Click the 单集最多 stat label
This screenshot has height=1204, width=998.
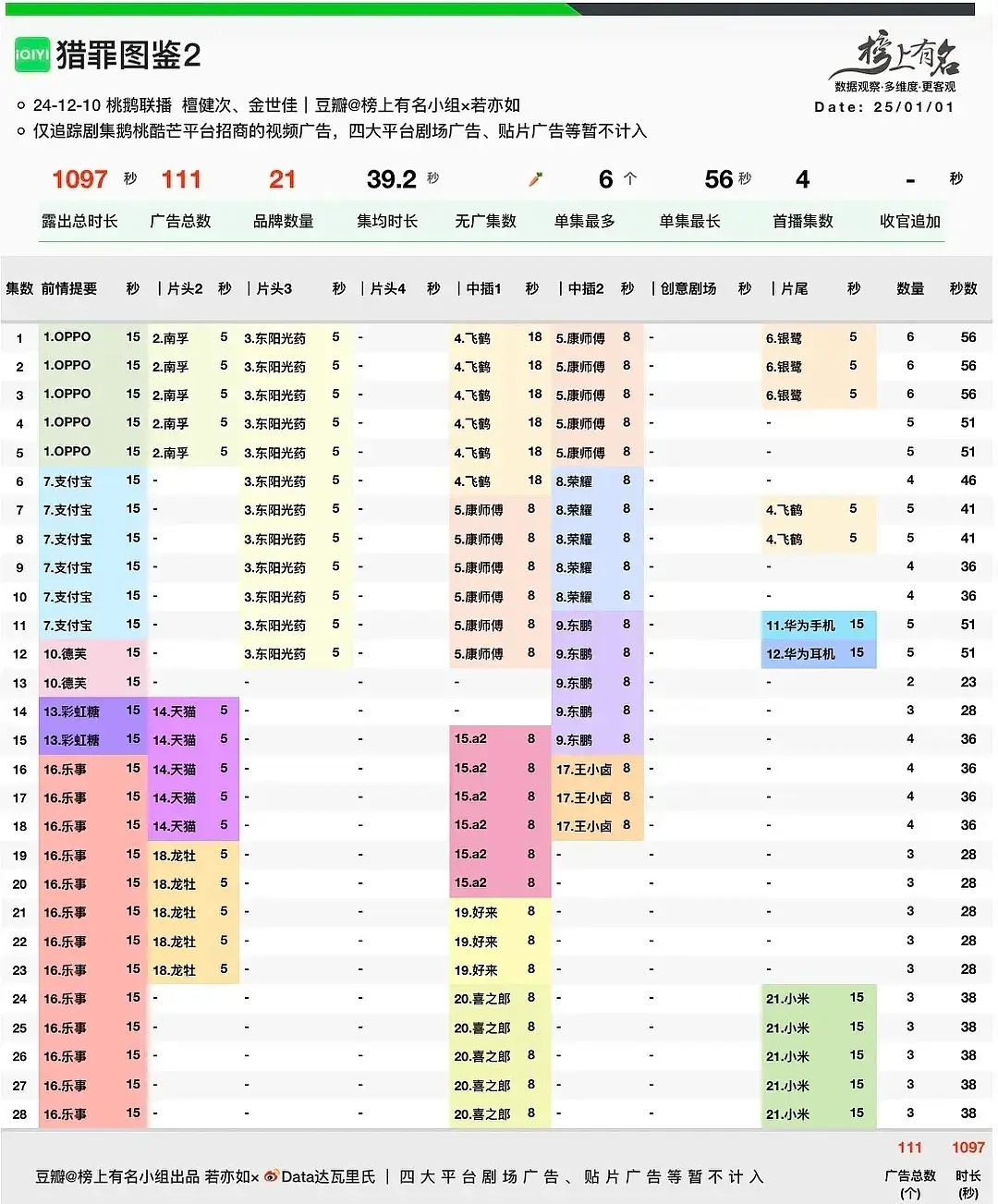click(x=584, y=222)
